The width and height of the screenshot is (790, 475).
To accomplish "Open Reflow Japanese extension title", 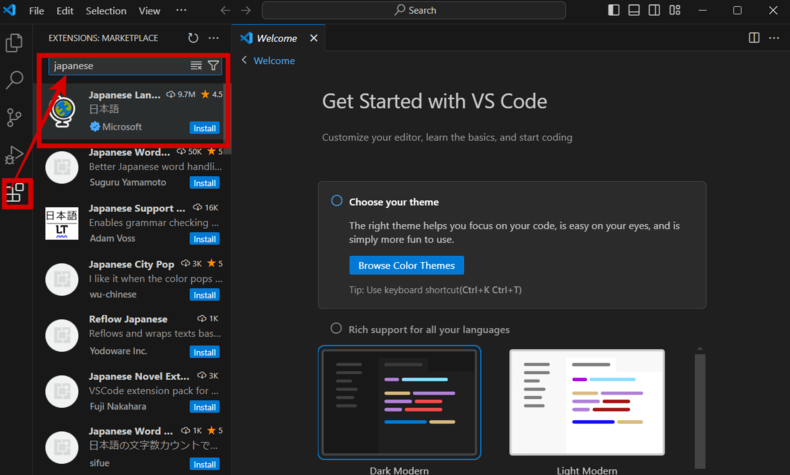I will click(x=128, y=319).
